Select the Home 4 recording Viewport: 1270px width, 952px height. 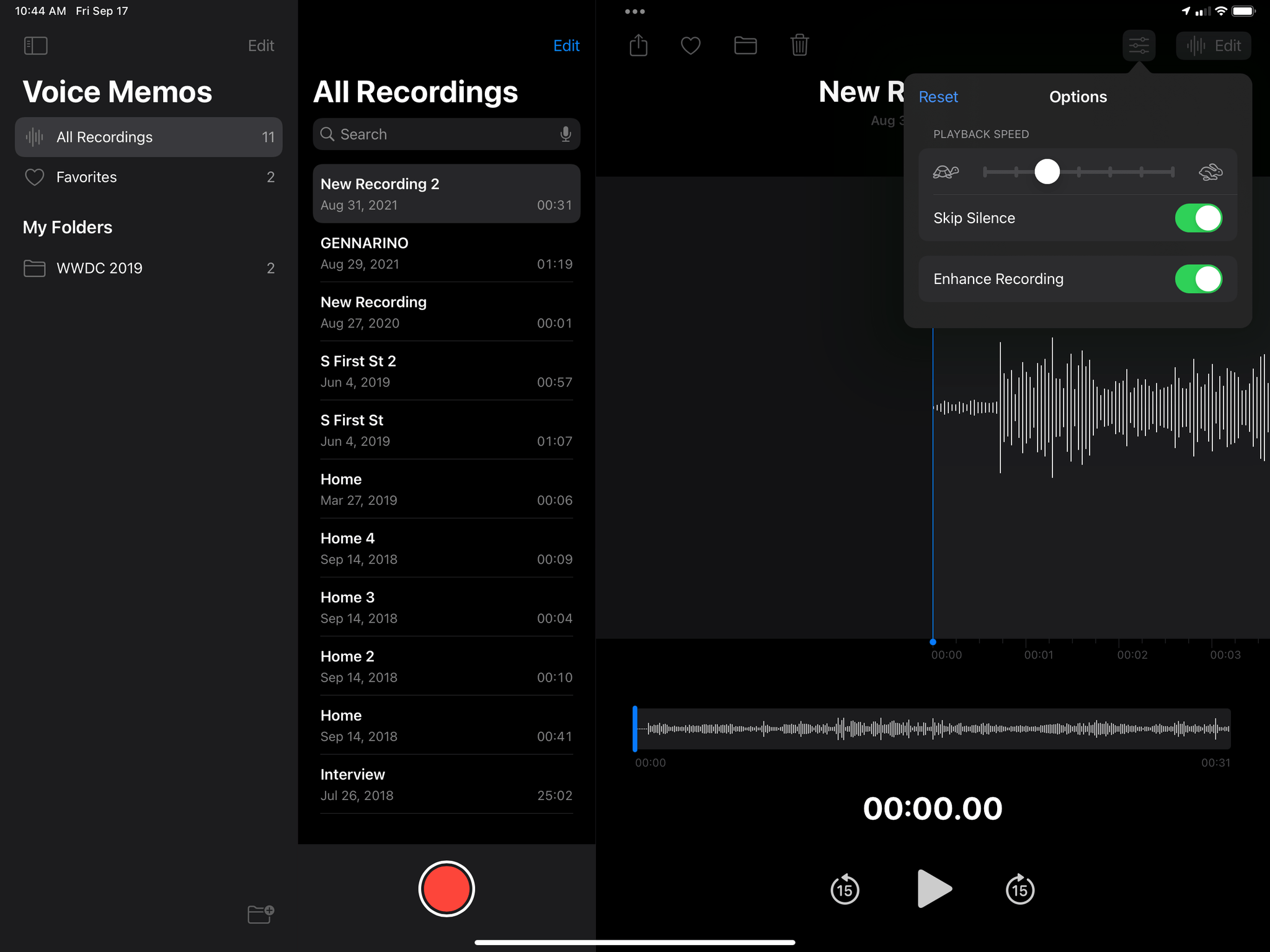(446, 548)
